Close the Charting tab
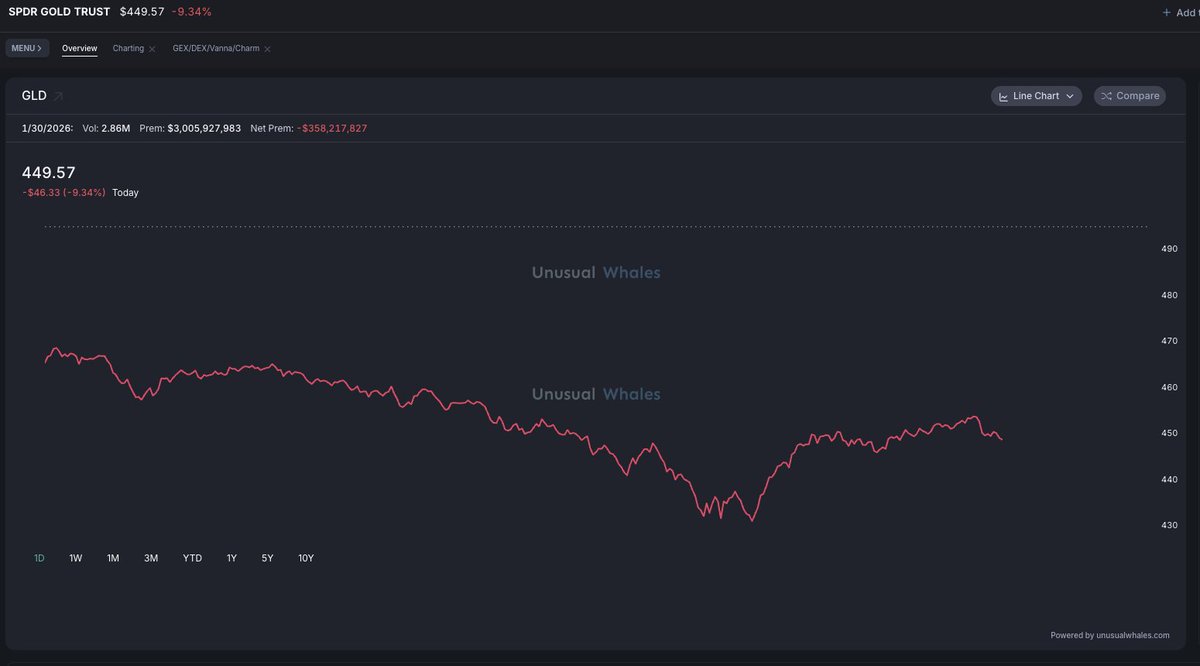 (x=152, y=49)
